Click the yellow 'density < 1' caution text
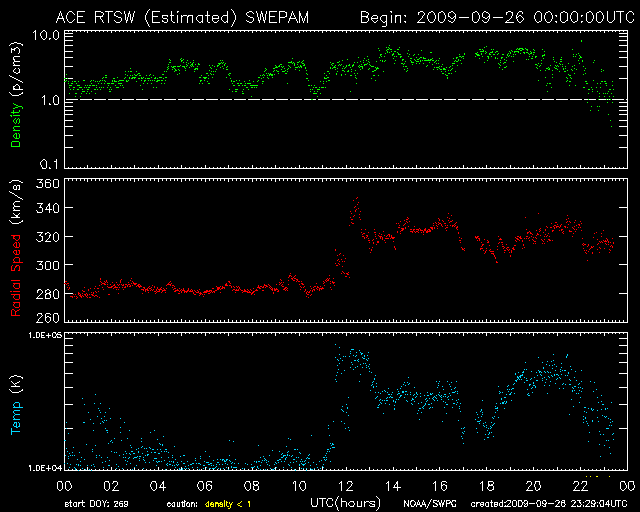The image size is (640, 512). 228,505
